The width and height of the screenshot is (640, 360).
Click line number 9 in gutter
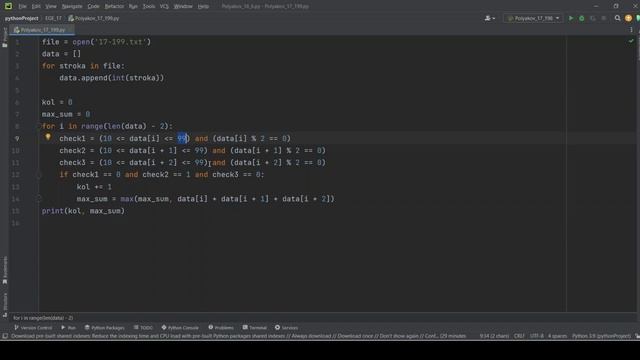(17, 139)
